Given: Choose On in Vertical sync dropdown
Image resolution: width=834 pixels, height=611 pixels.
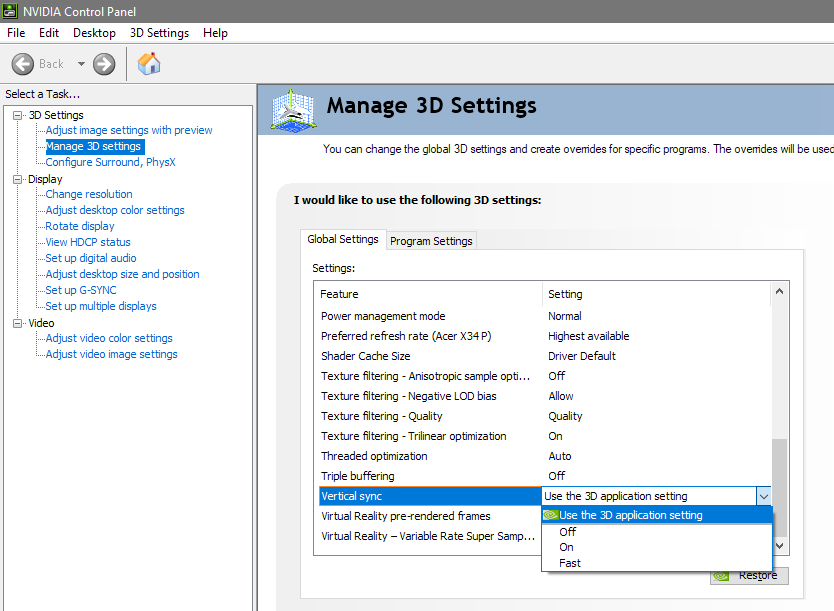Looking at the screenshot, I should [657, 547].
